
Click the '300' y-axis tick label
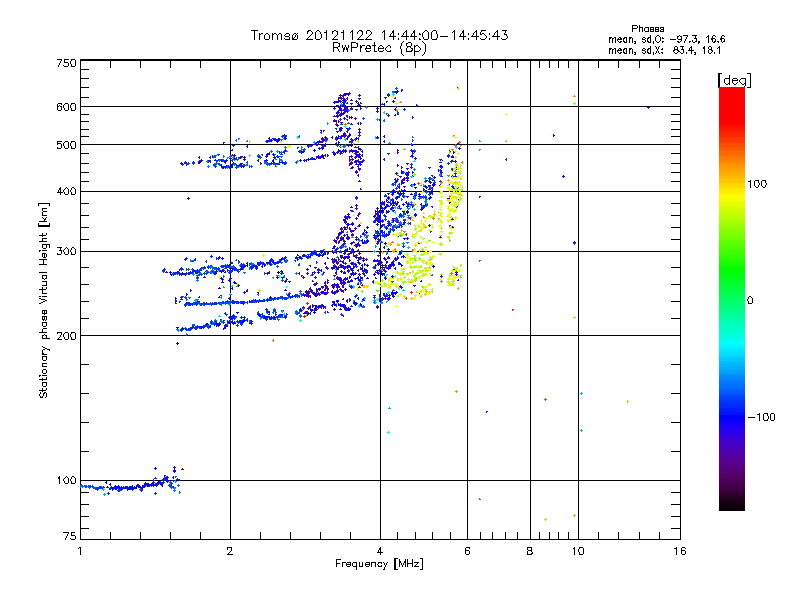click(66, 251)
